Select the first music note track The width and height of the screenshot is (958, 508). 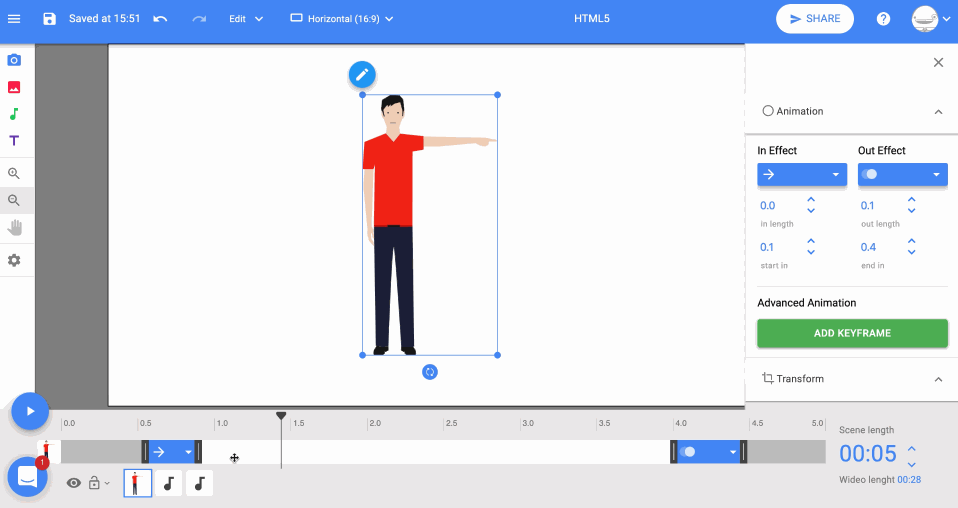[169, 483]
